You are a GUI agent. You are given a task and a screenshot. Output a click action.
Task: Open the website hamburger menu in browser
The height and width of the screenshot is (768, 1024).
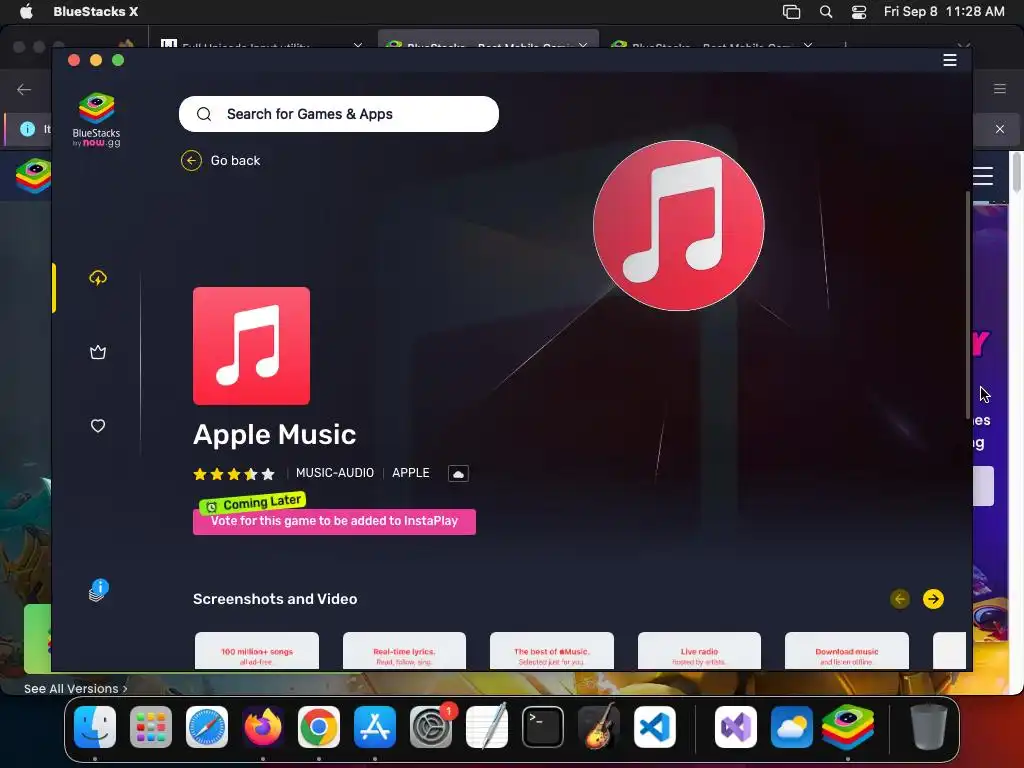point(983,176)
